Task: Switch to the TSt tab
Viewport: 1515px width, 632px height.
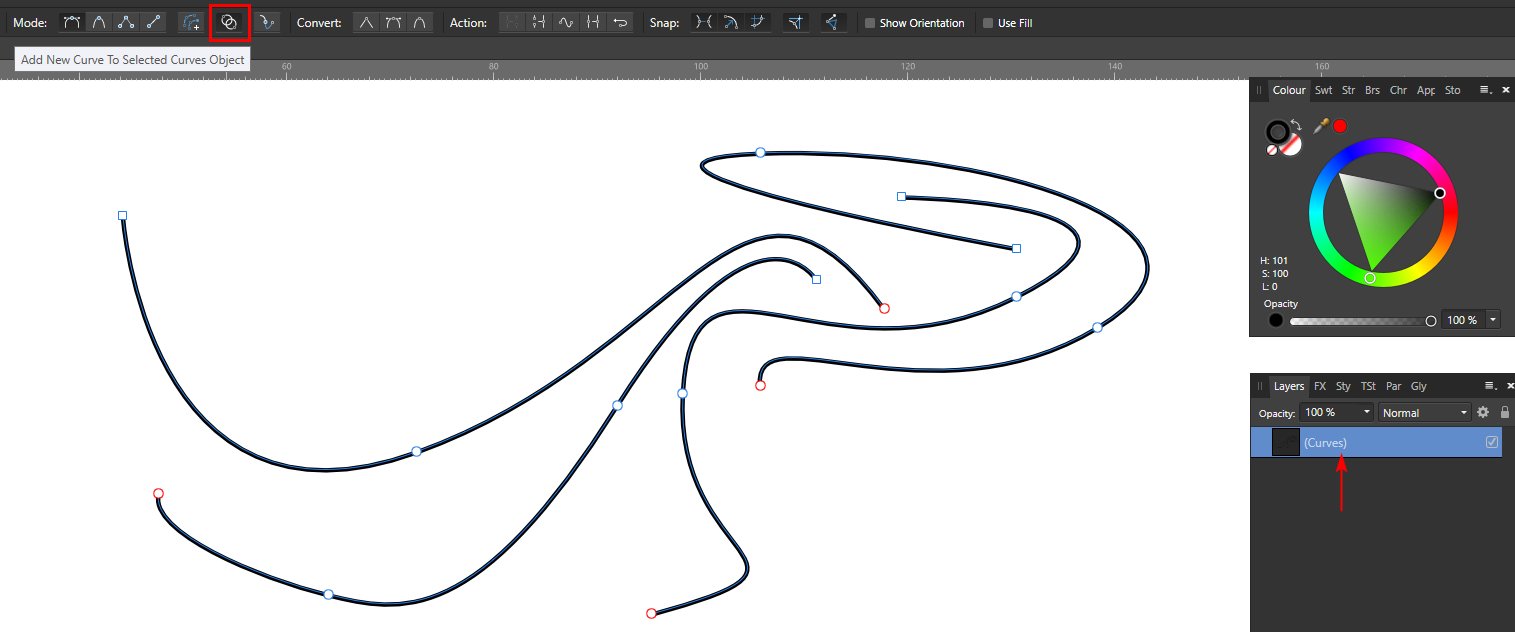Action: pos(1368,386)
